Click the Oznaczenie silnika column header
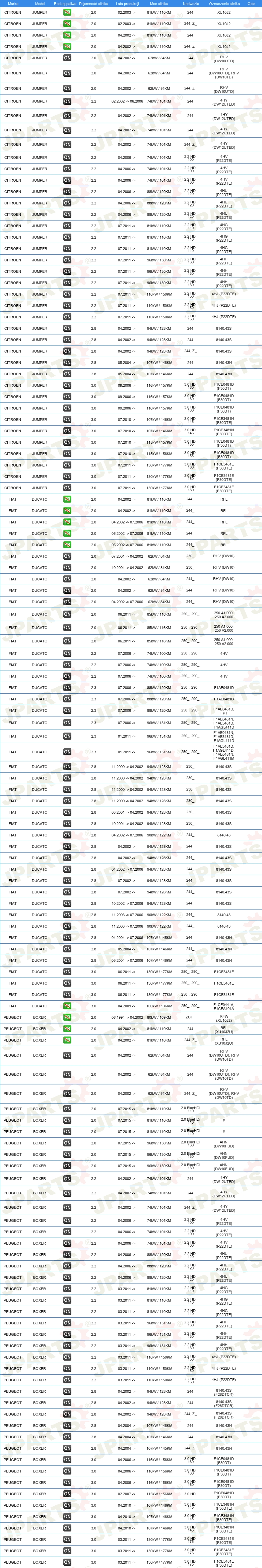Image resolution: width=262 pixels, height=1568 pixels. [224, 4]
